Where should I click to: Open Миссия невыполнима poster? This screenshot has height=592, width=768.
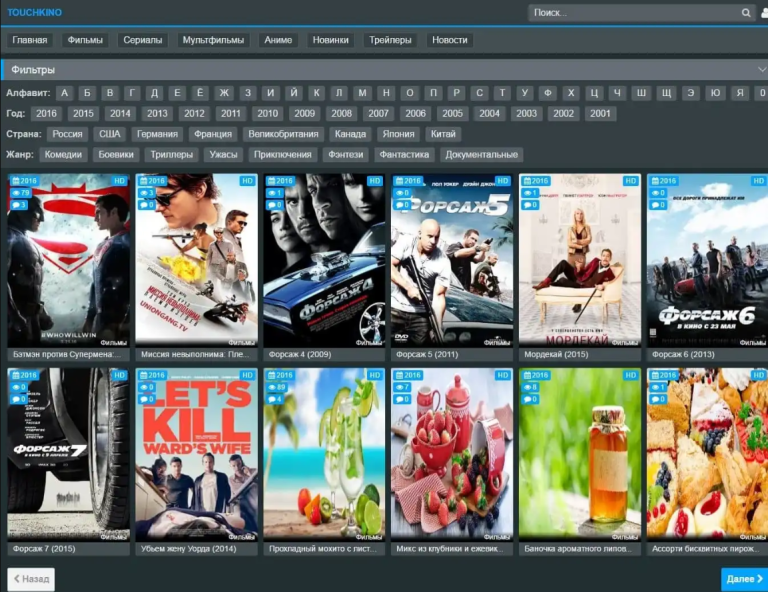click(196, 260)
